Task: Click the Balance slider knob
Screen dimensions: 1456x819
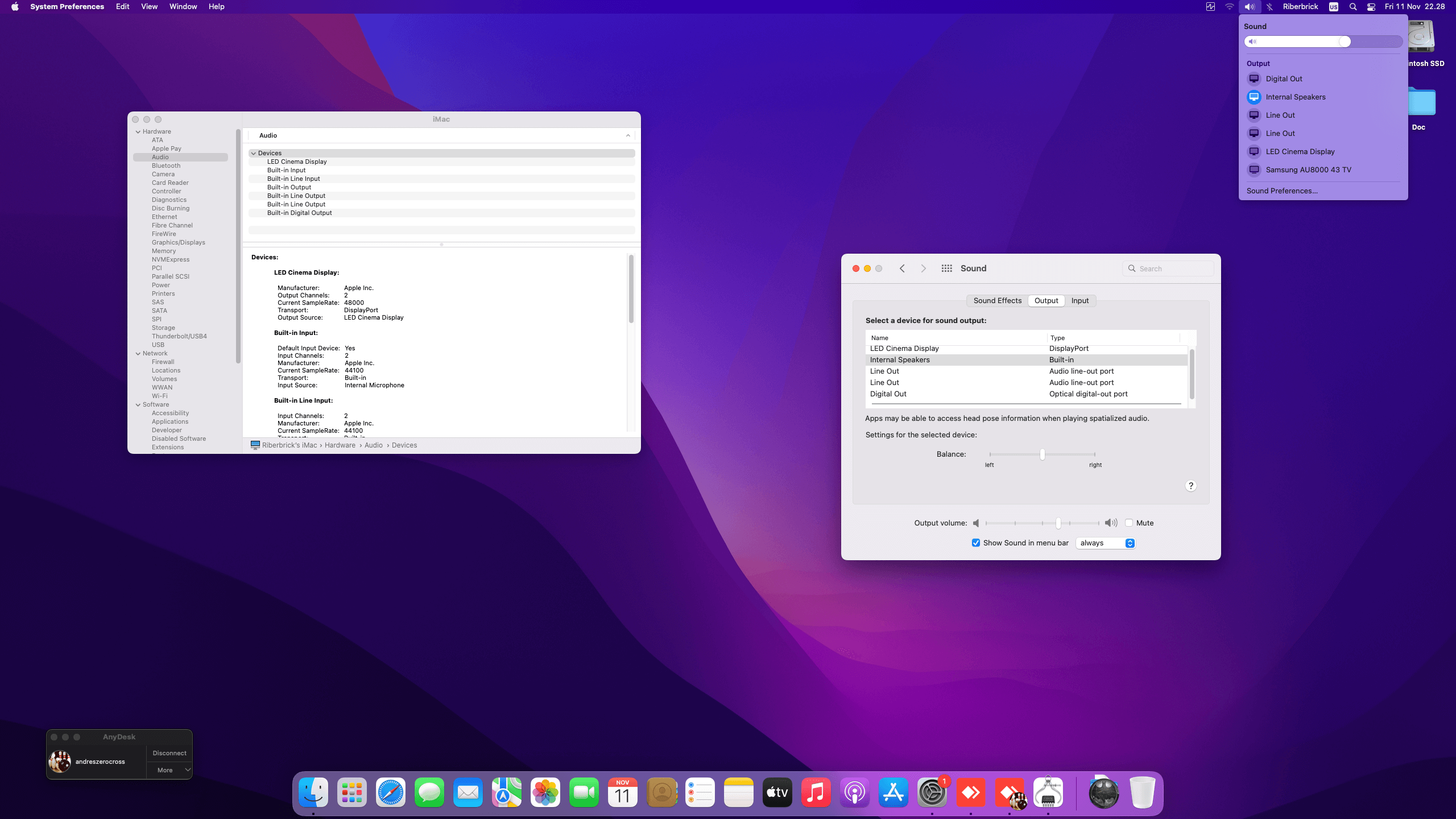Action: 1042,454
